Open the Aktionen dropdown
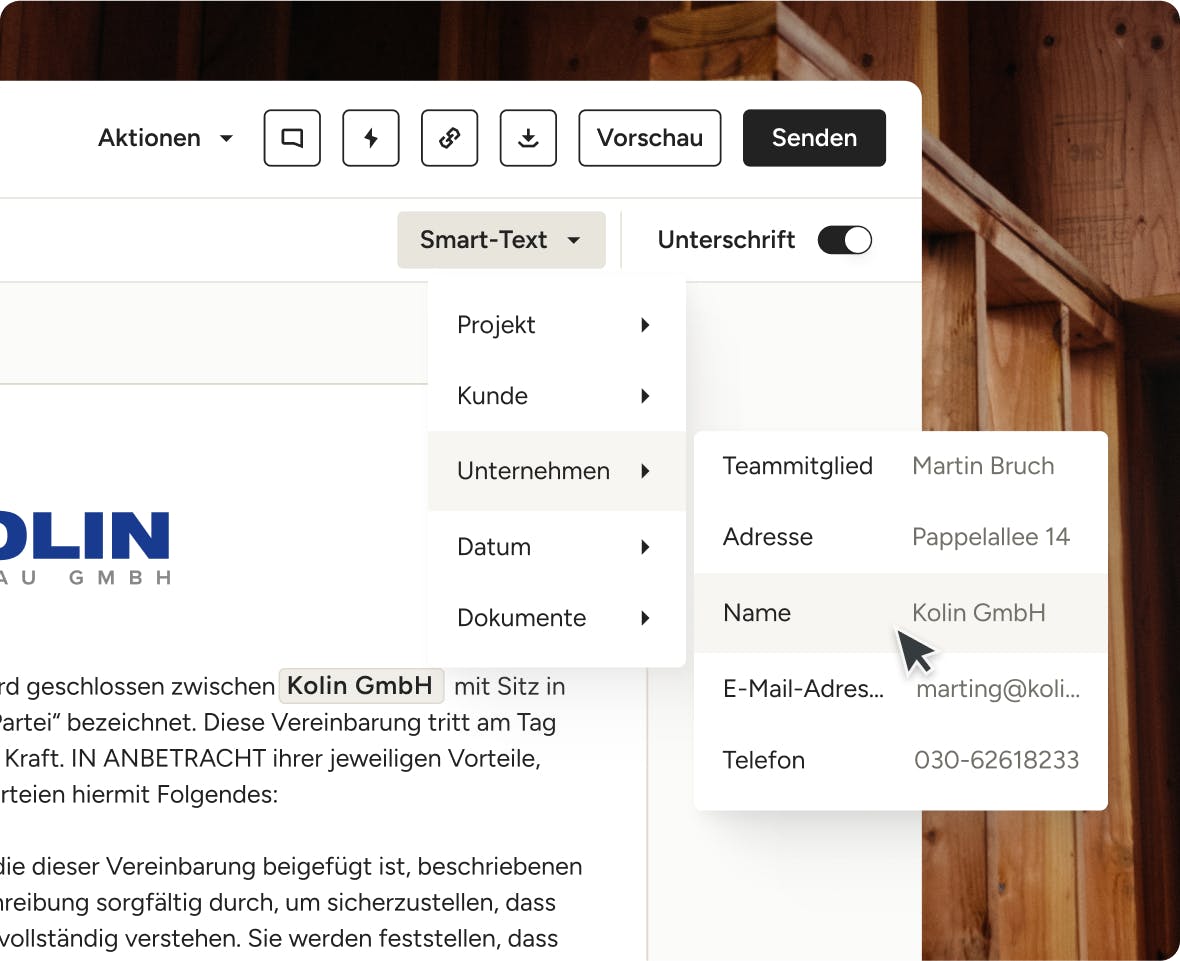 coord(165,138)
